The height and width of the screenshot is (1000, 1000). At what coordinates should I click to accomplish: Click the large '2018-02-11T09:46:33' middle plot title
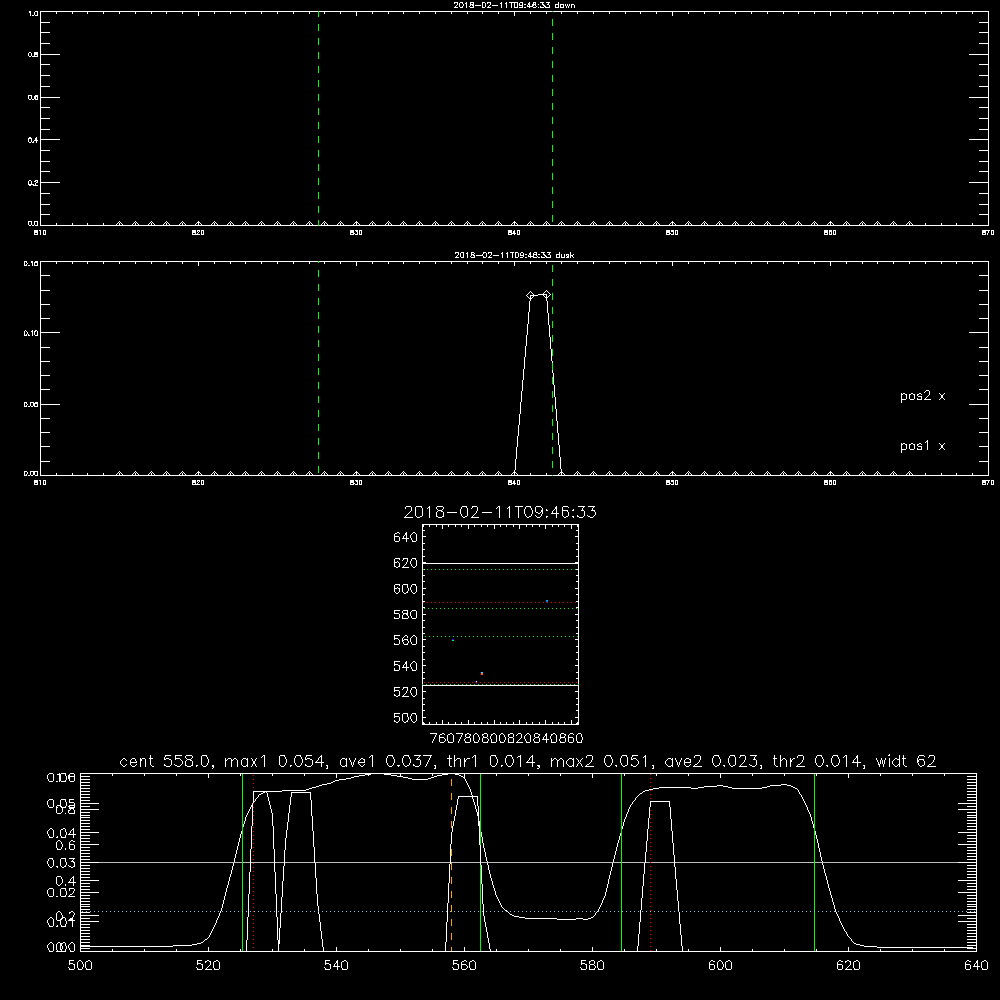pyautogui.click(x=500, y=512)
